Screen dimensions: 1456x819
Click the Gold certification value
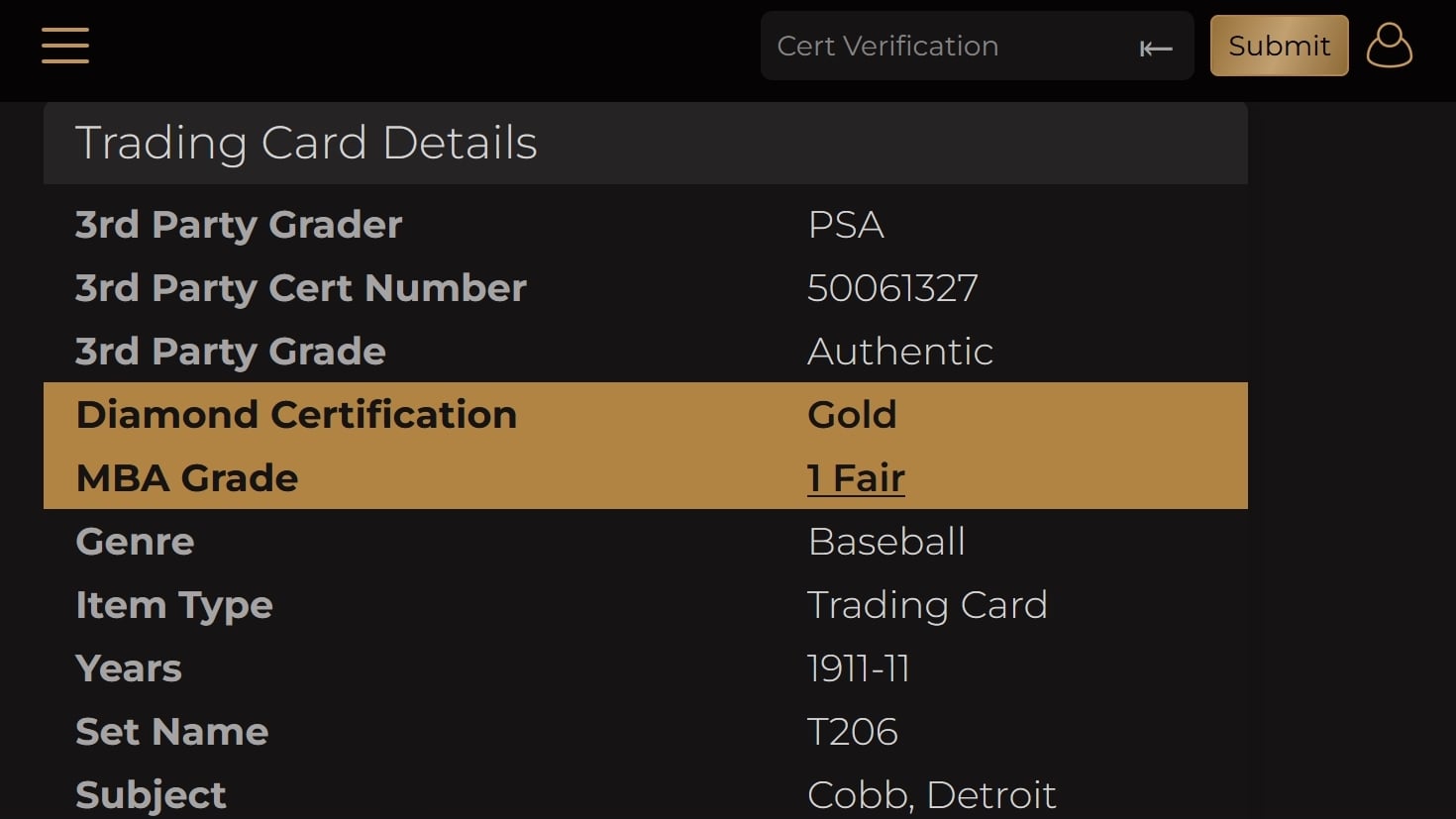coord(852,415)
